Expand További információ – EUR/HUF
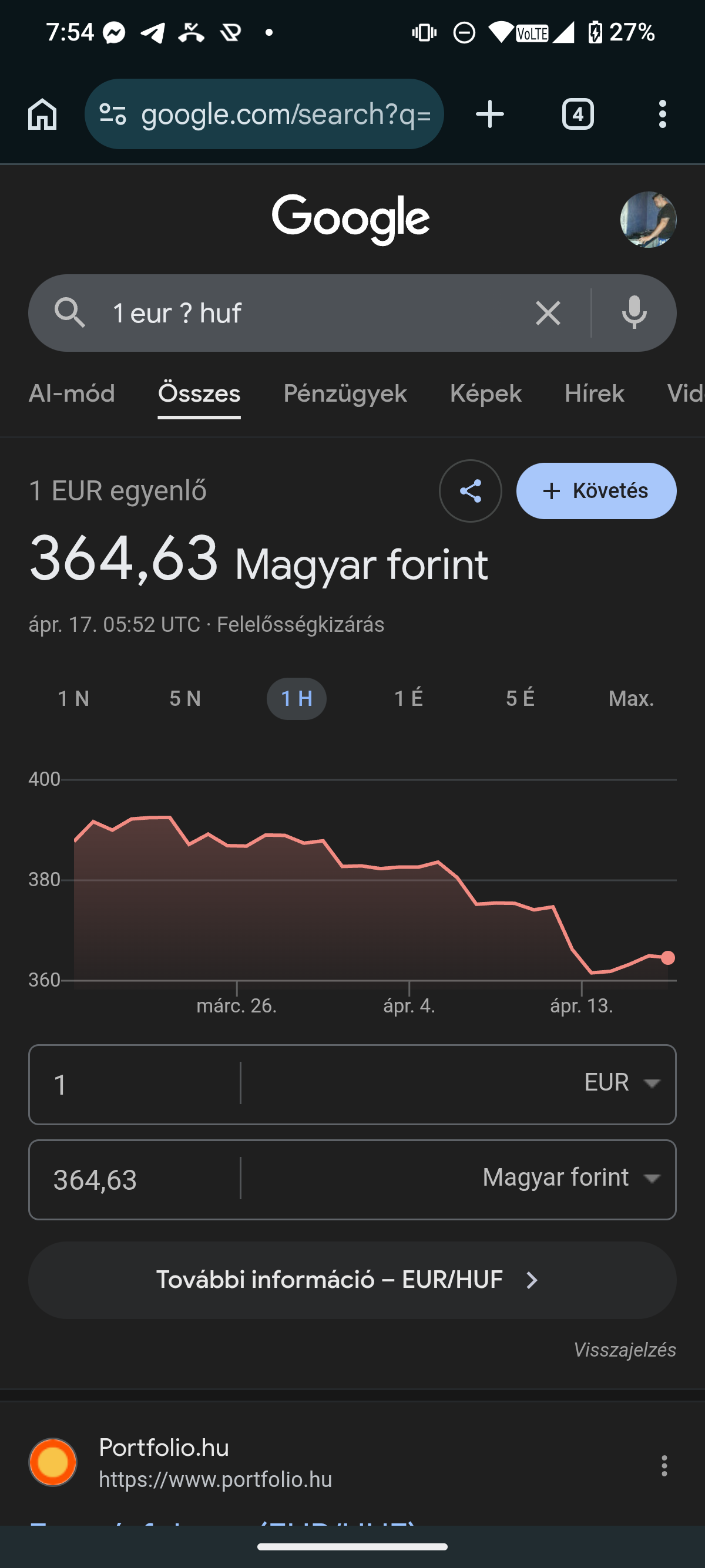Viewport: 705px width, 1568px height. pos(352,1280)
